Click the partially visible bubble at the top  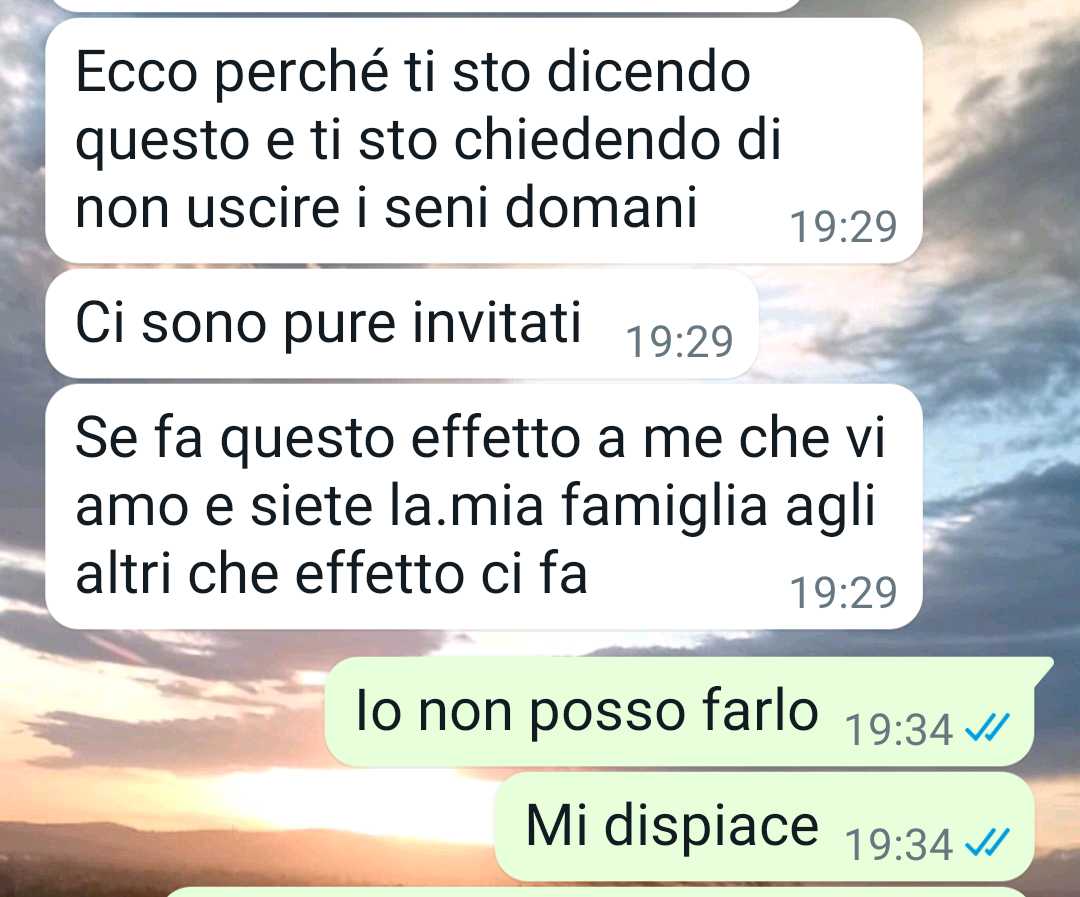pyautogui.click(x=427, y=6)
